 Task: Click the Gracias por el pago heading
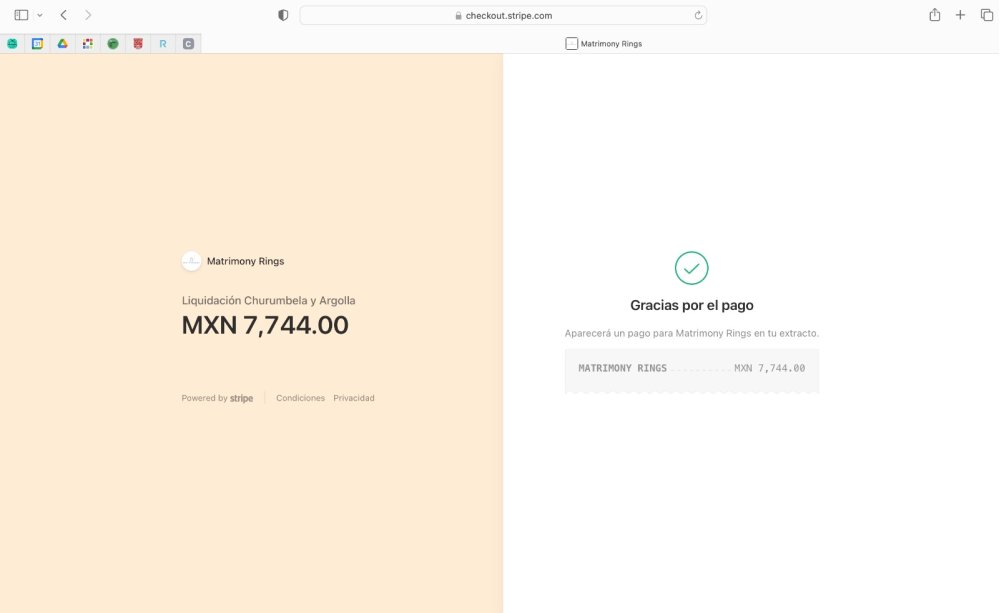click(691, 305)
